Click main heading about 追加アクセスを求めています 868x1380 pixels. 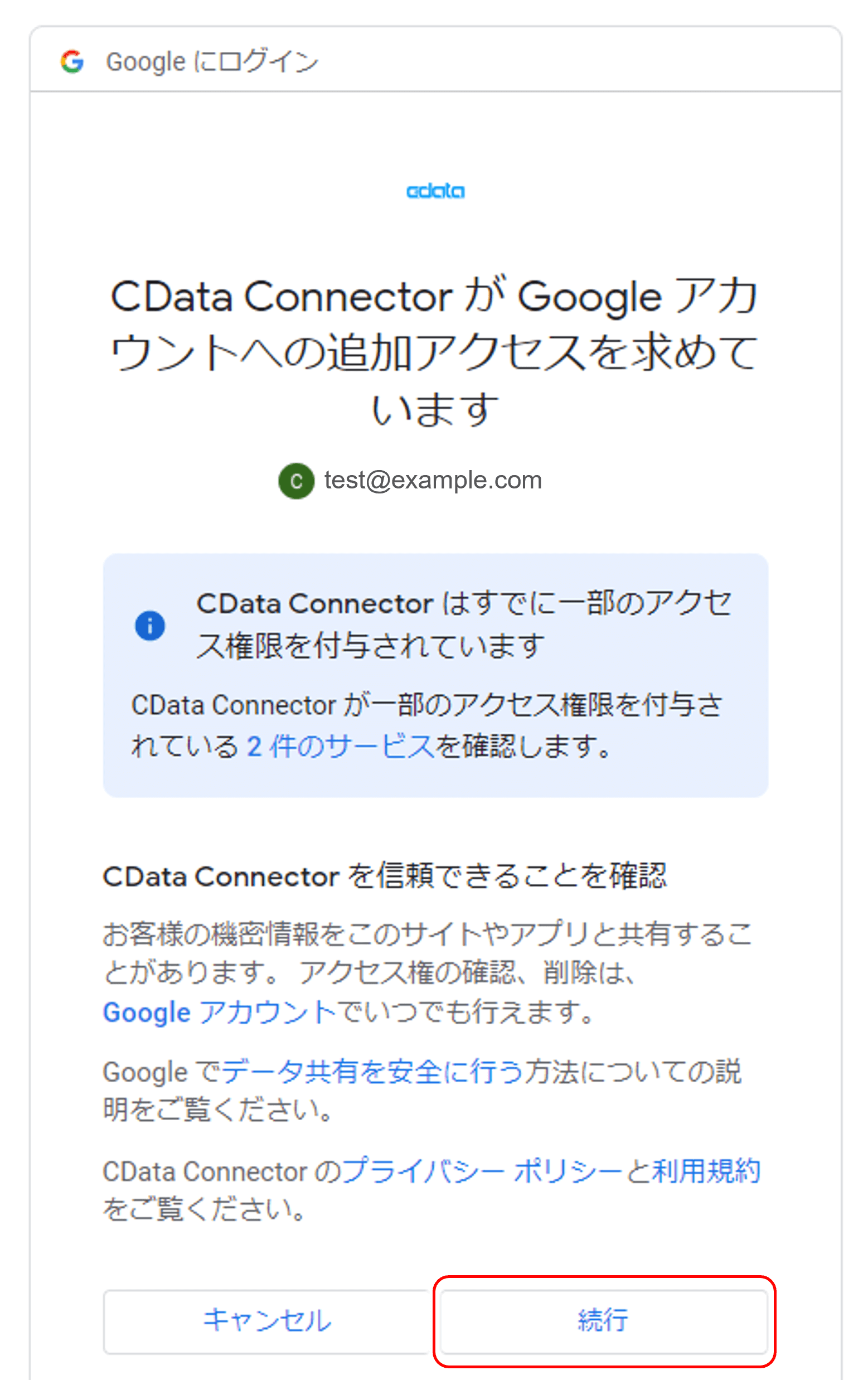tap(434, 351)
